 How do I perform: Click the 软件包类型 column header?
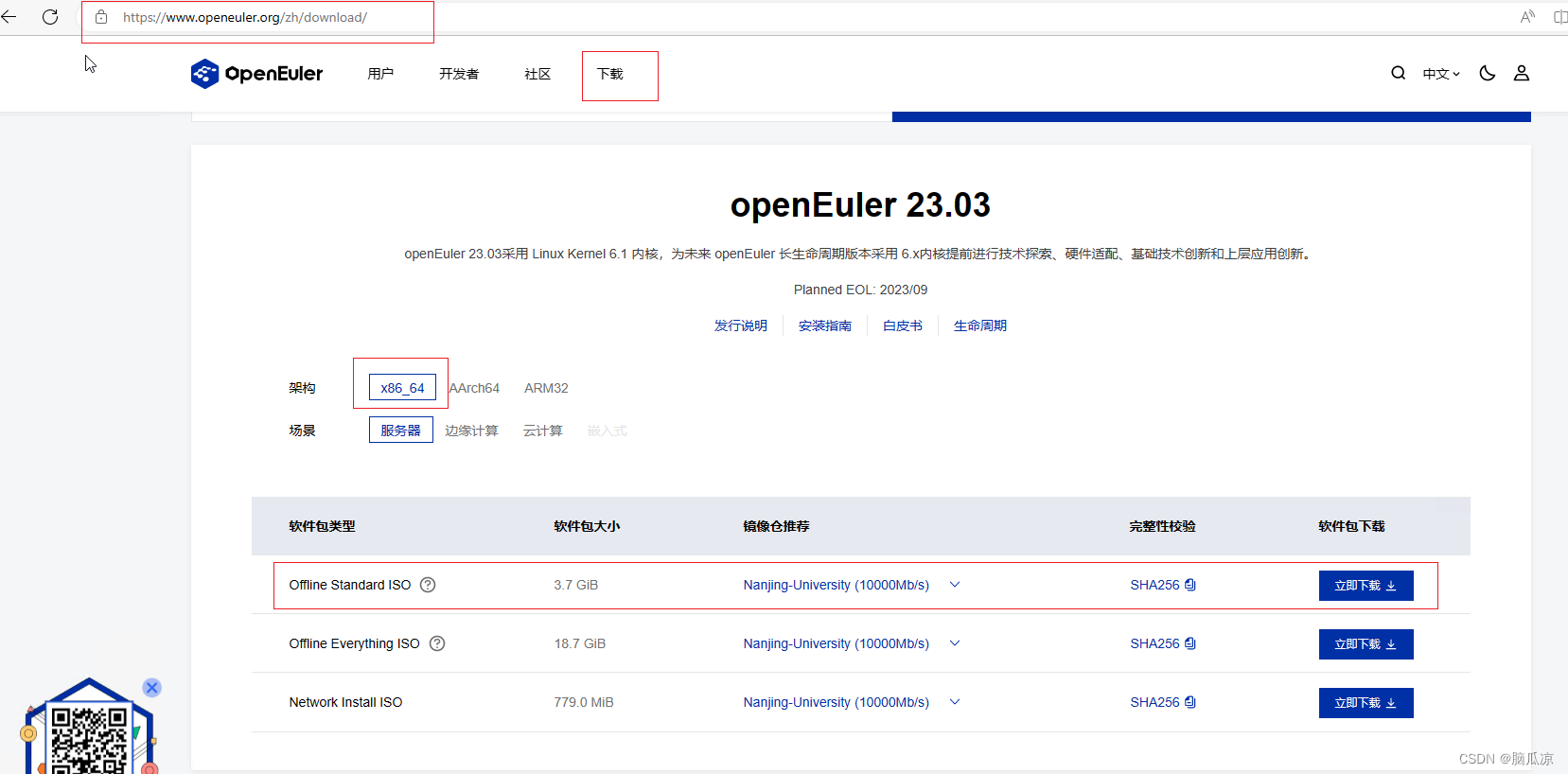point(322,526)
